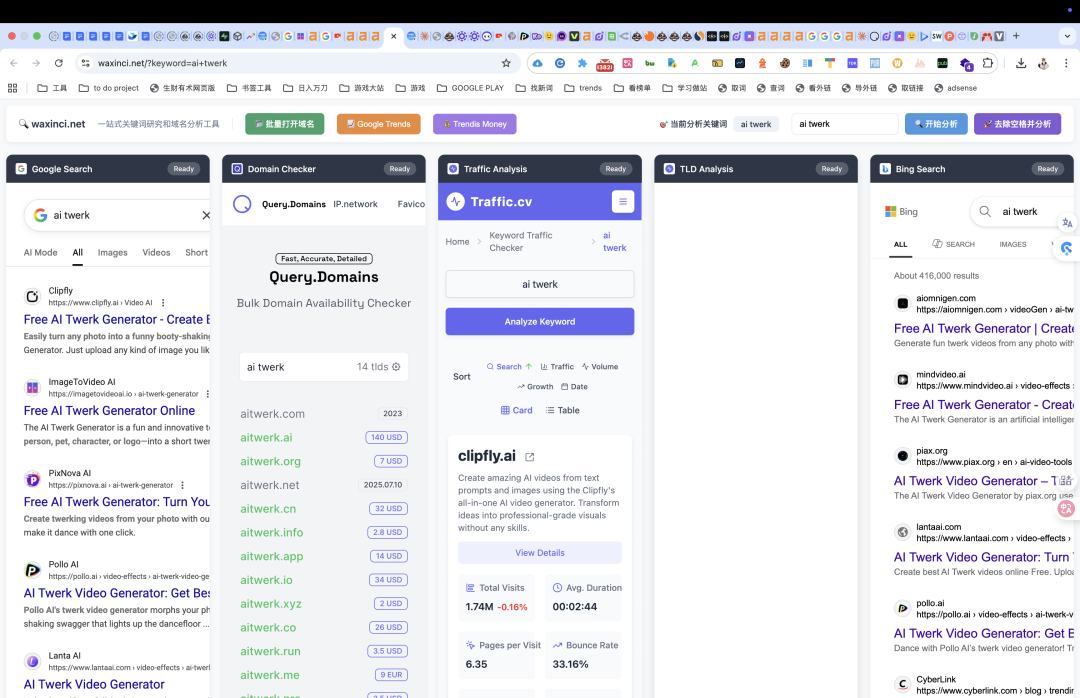The height and width of the screenshot is (698, 1080).
Task: Sort results by Date
Action: pos(574,387)
